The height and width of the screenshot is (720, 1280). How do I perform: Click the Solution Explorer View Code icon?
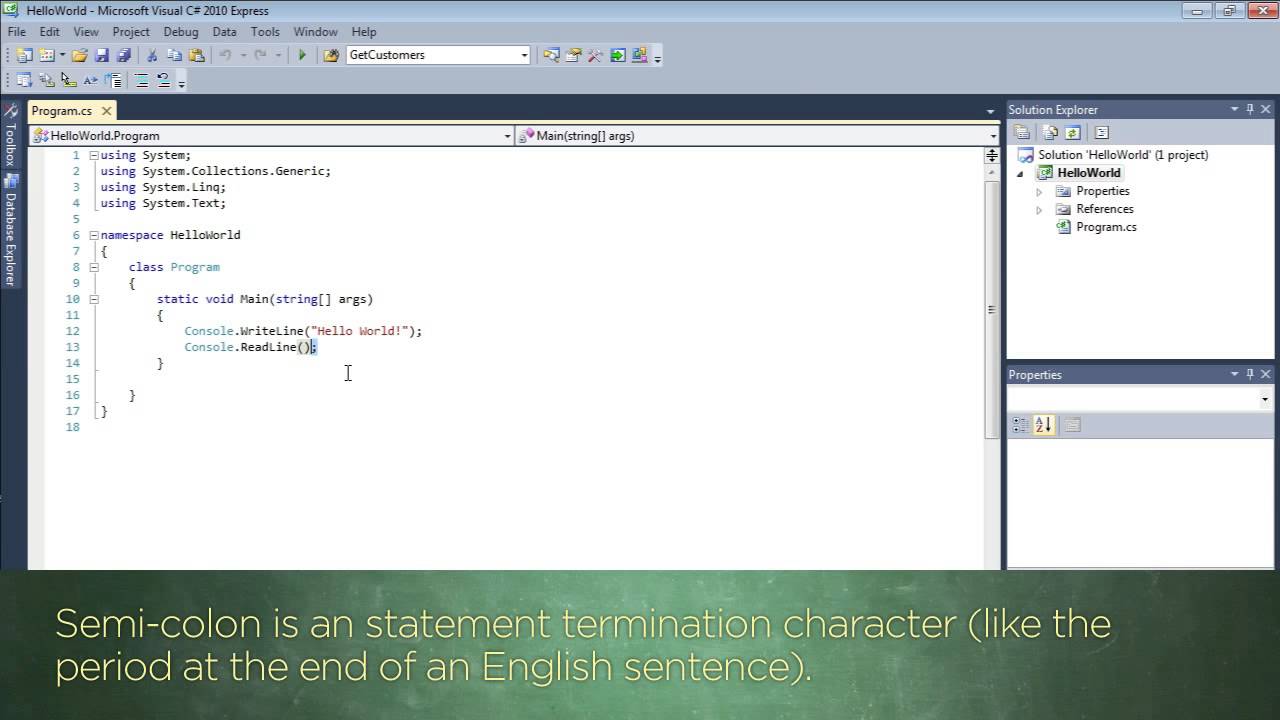coord(1101,132)
